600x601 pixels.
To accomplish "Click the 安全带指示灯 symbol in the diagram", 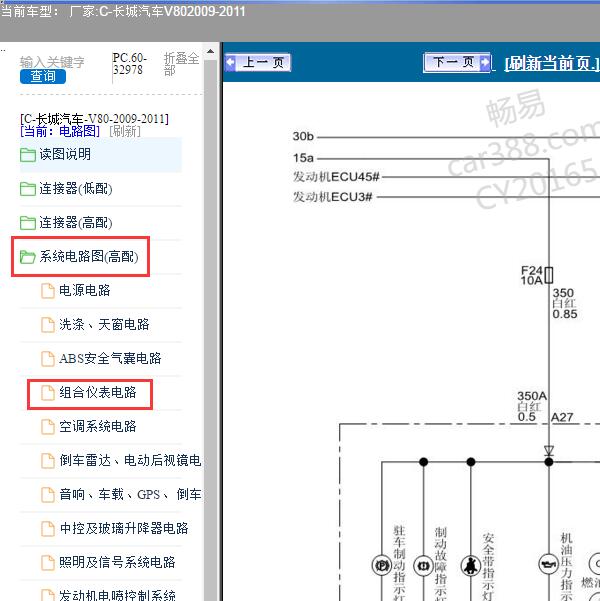I will [470, 565].
